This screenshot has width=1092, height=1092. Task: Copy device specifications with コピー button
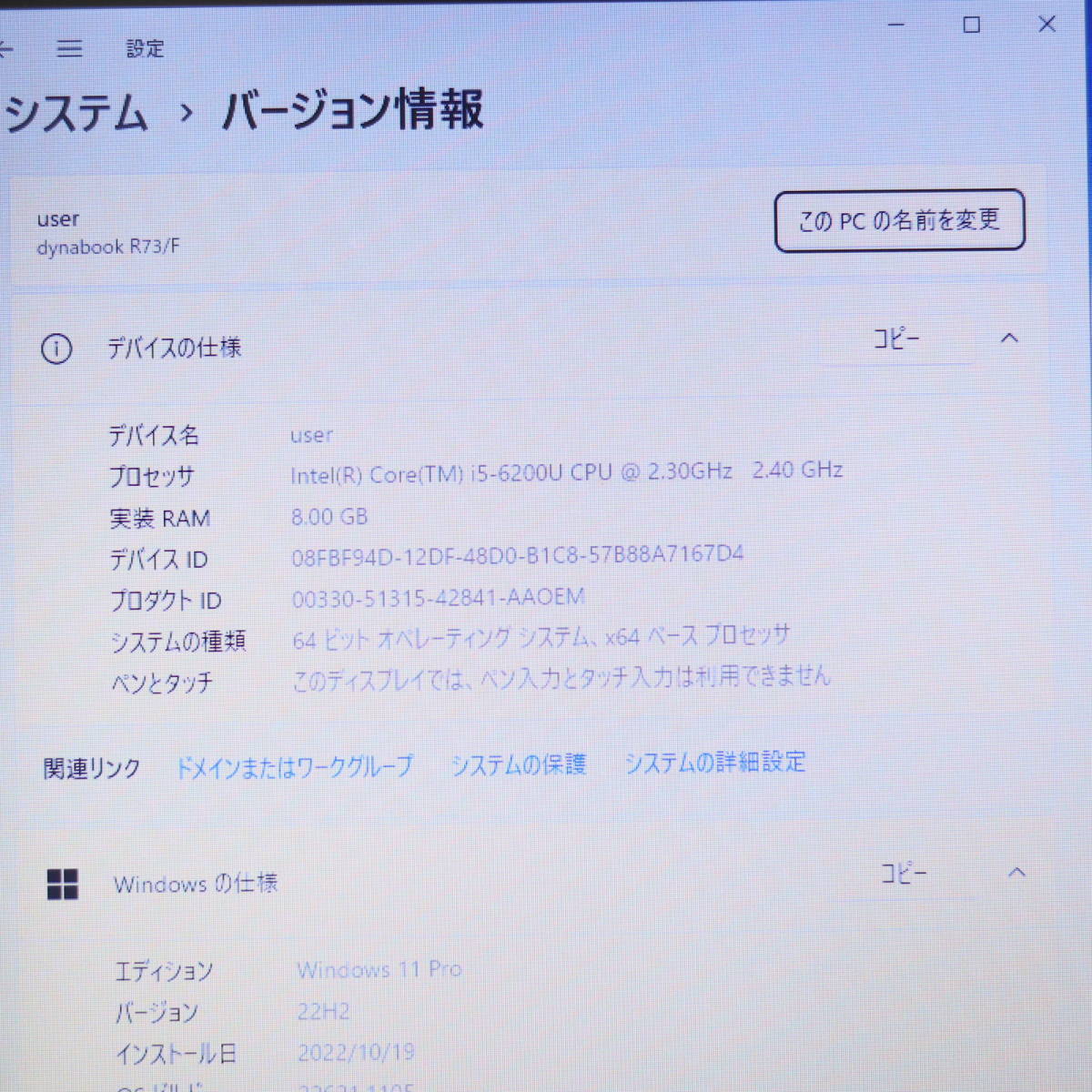(897, 339)
